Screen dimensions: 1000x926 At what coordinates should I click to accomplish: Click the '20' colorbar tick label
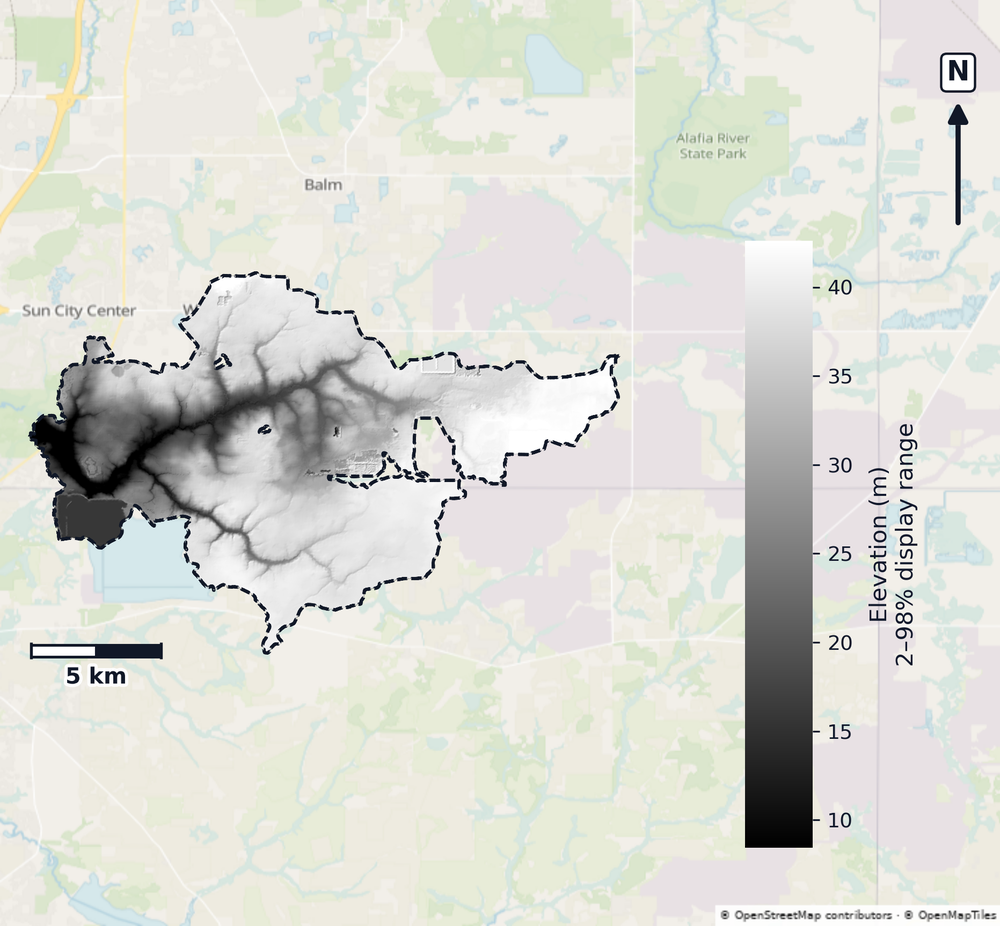click(x=840, y=643)
